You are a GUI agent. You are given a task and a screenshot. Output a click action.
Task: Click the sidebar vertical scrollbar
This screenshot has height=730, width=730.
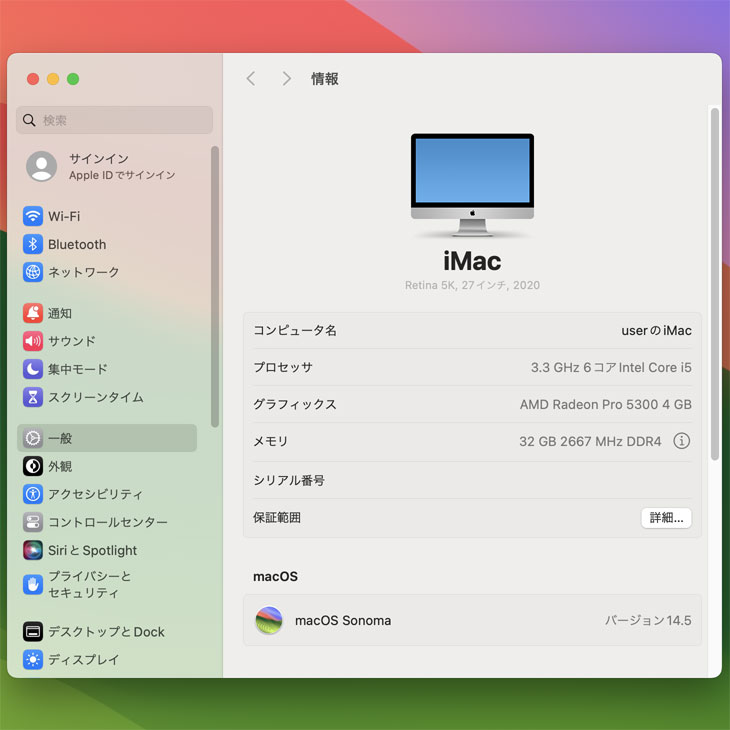pyautogui.click(x=215, y=287)
